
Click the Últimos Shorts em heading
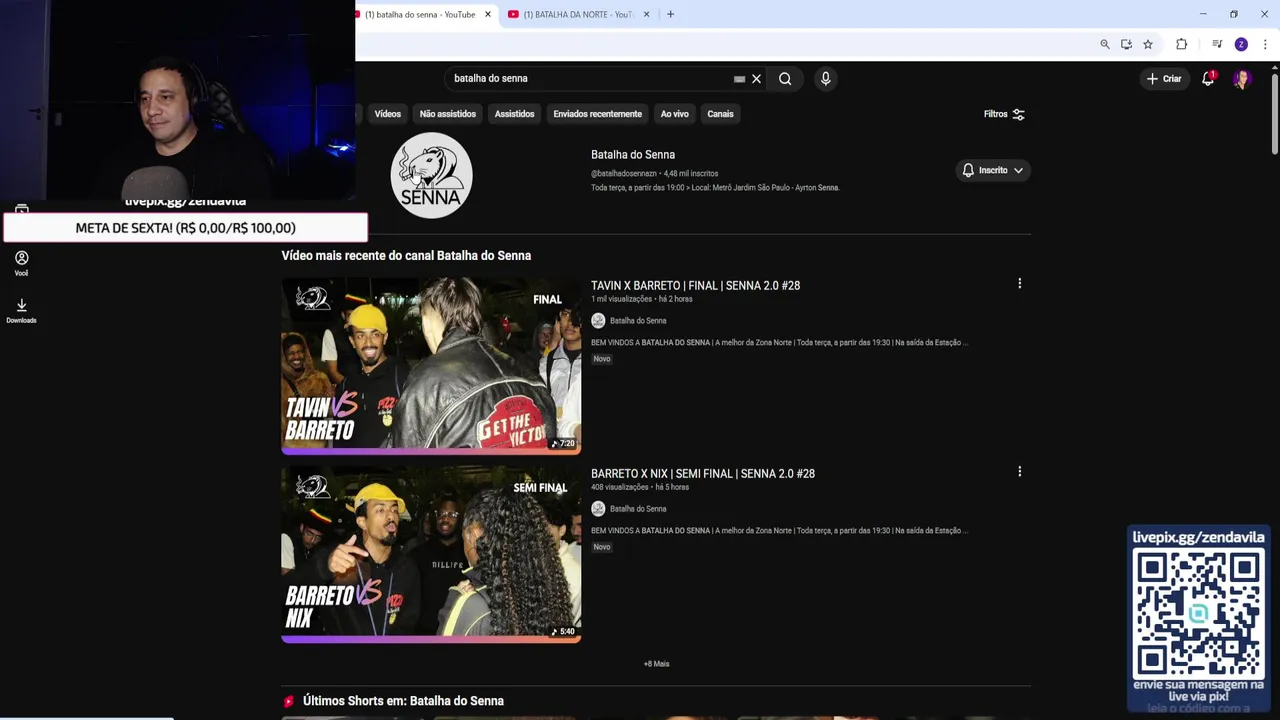403,701
